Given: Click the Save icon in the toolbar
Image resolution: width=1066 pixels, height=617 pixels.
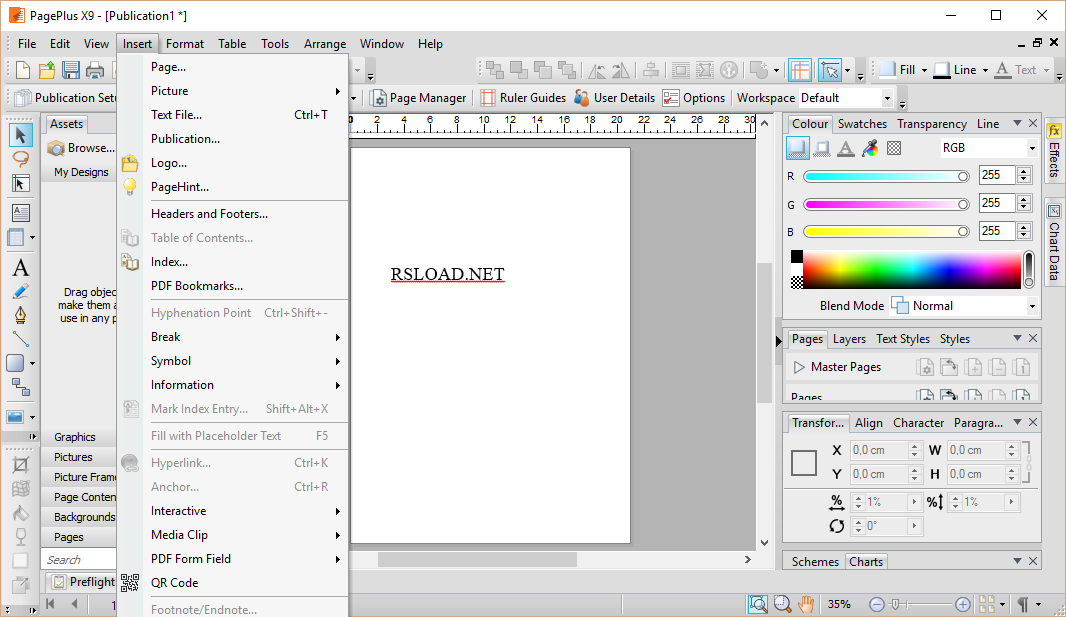Looking at the screenshot, I should [x=71, y=70].
